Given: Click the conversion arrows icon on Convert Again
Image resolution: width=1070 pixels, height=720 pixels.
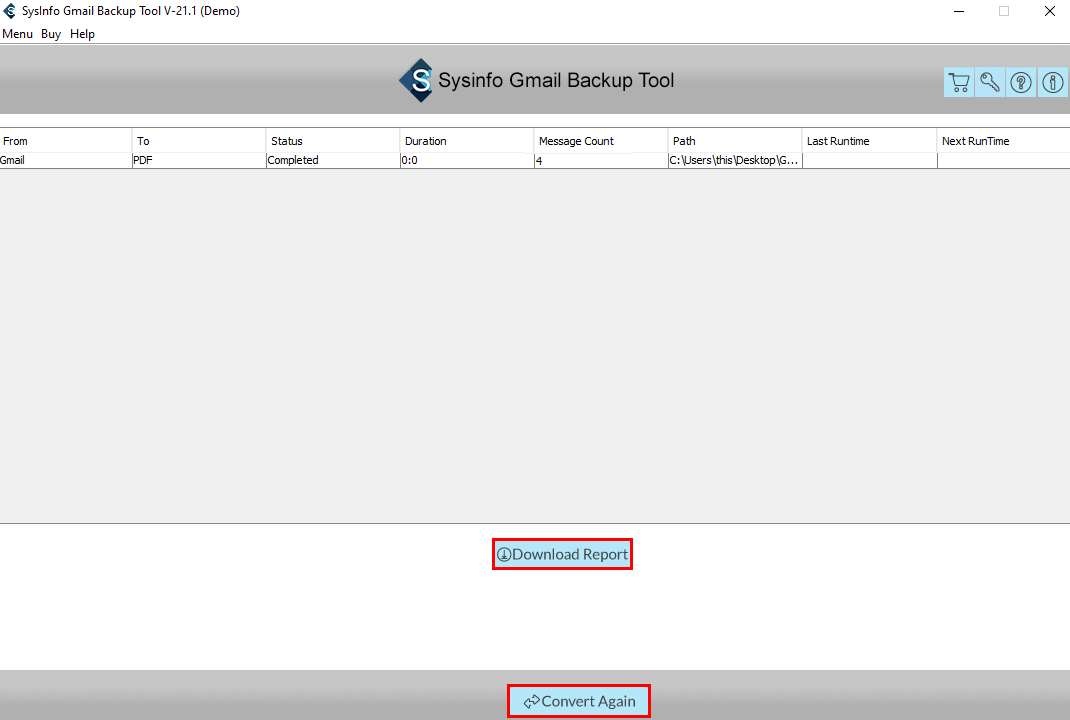Looking at the screenshot, I should pos(532,701).
